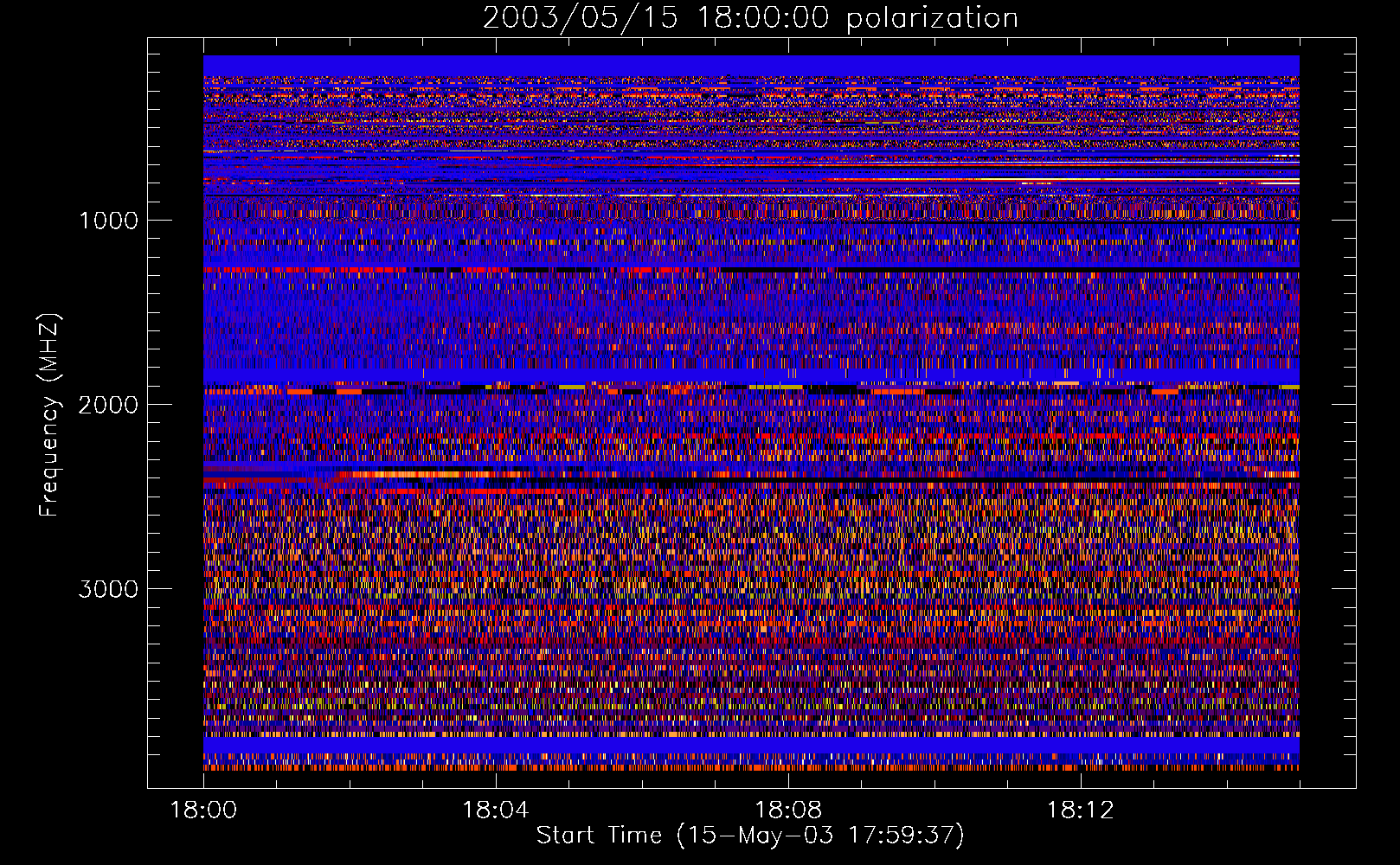The width and height of the screenshot is (1400, 865).
Task: Click the 18:12 time axis label
Action: [1080, 811]
